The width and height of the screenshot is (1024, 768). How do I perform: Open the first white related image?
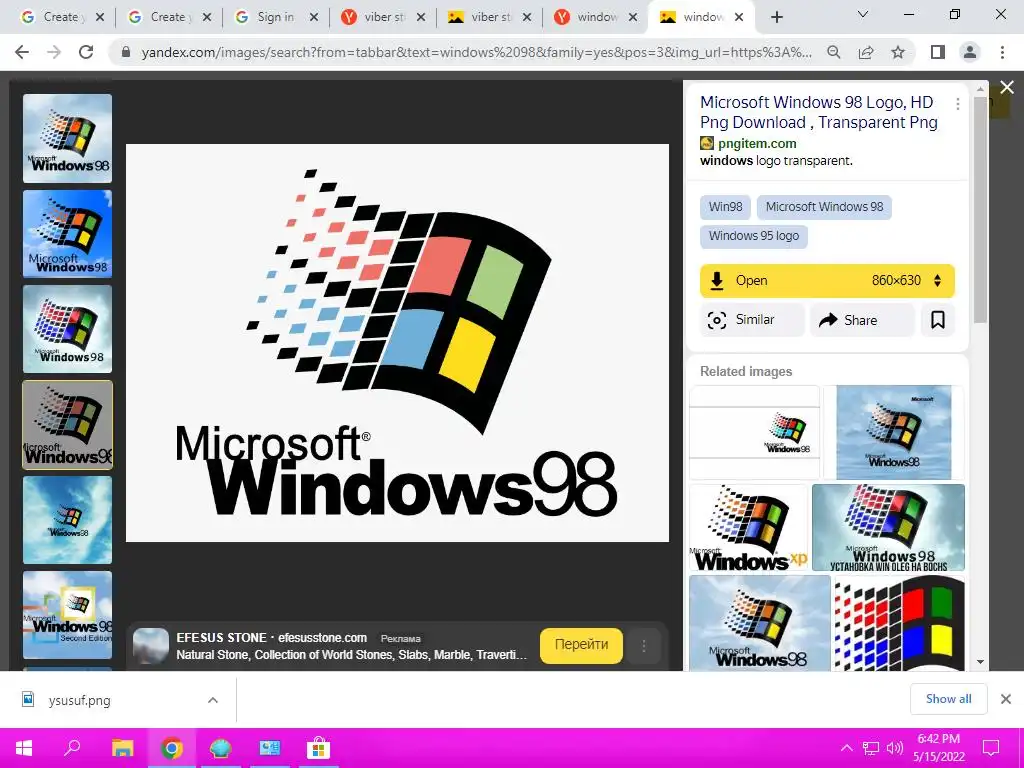(x=754, y=432)
